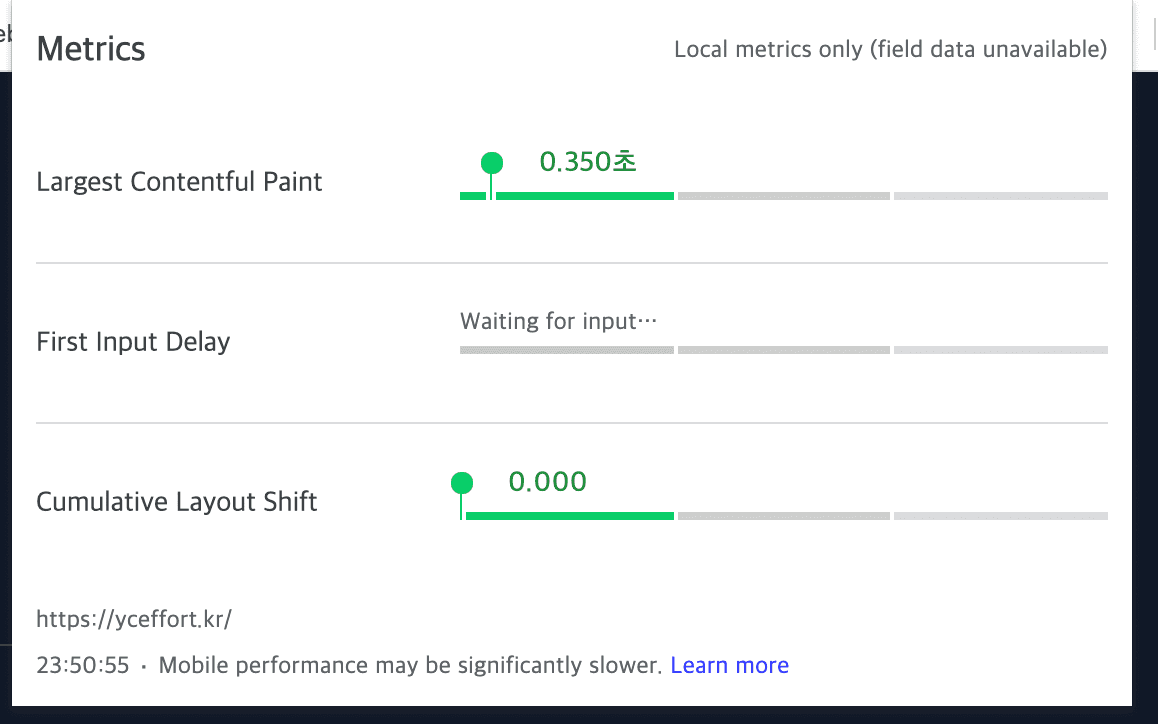
Task: Click the green Cumulative Layout Shift marker dot
Action: coord(462,484)
